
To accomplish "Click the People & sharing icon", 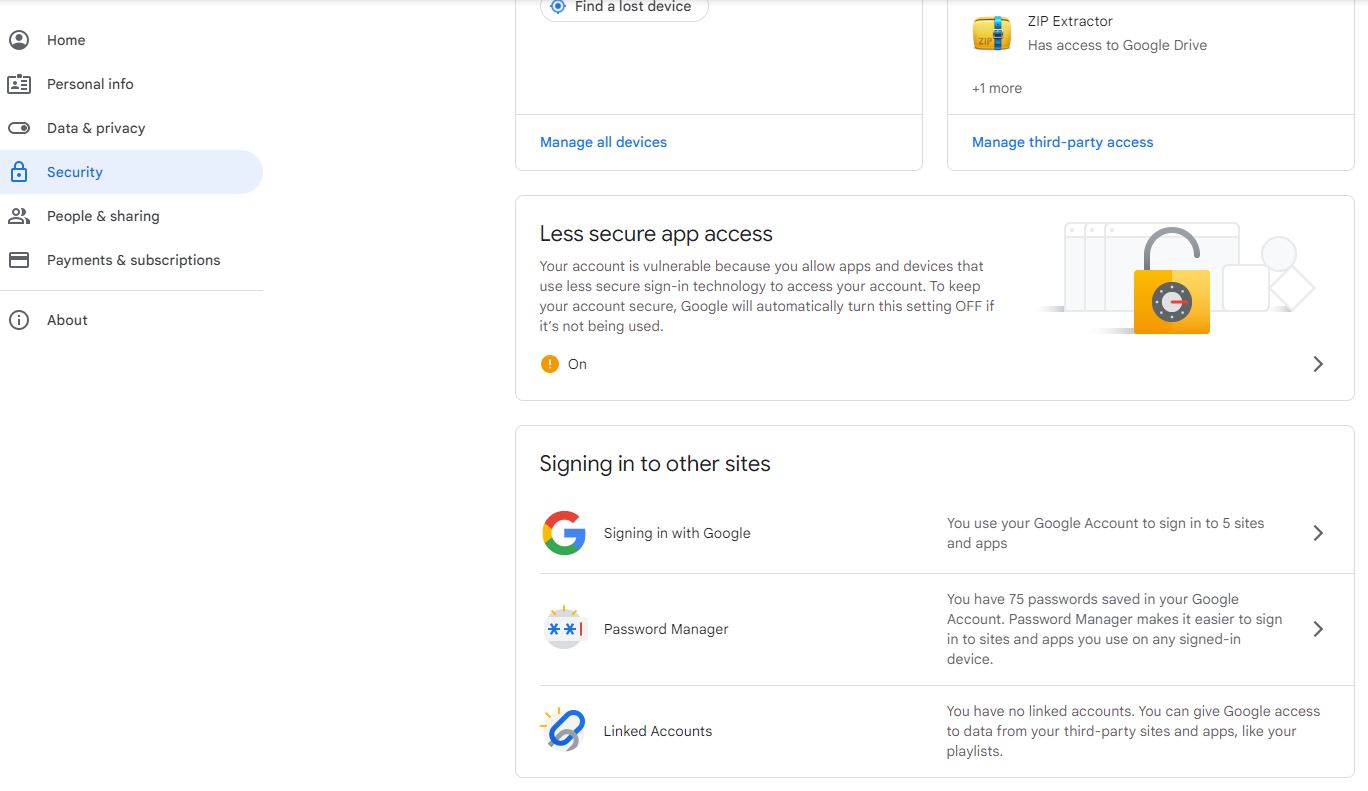I will coord(18,216).
